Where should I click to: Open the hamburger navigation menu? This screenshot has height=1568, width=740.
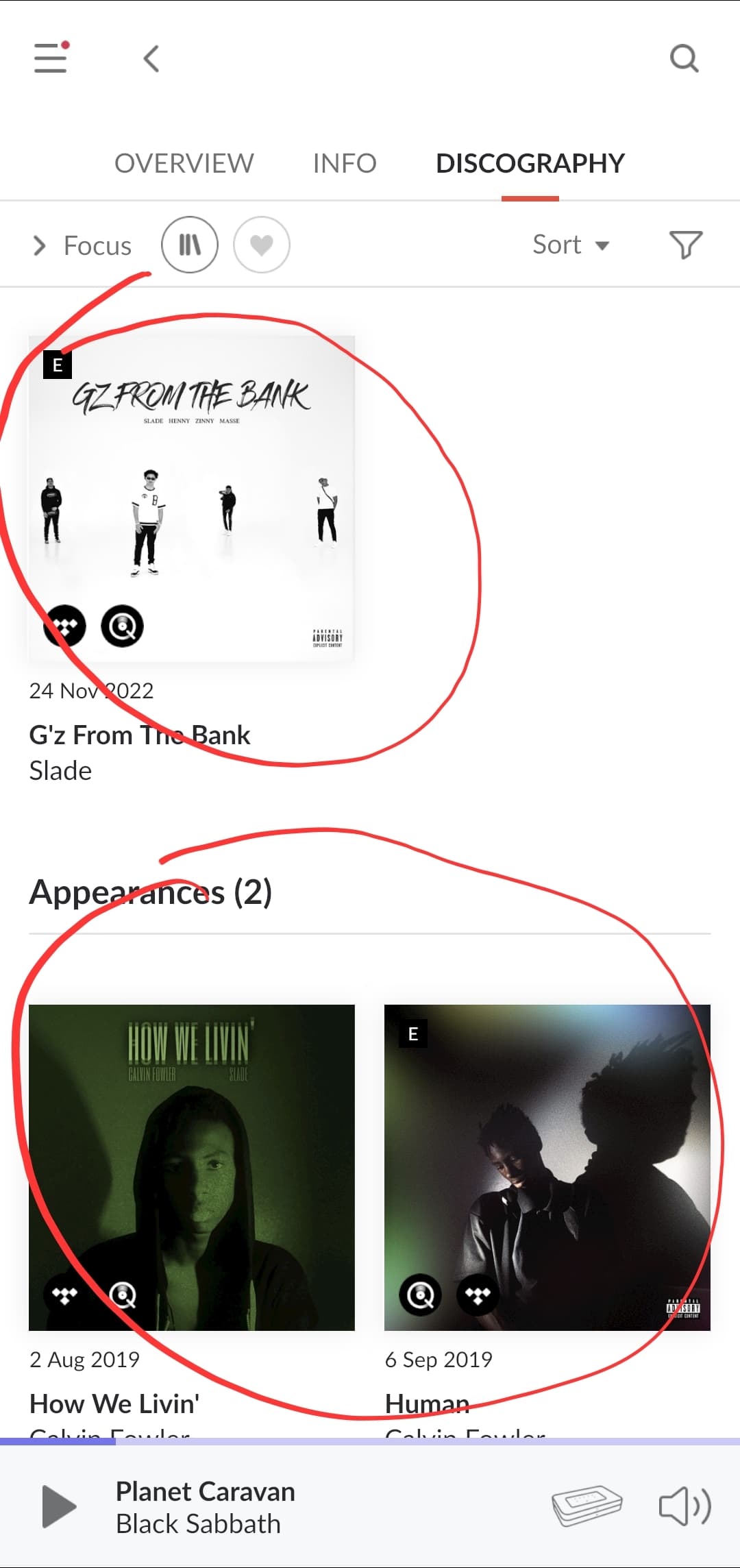pyautogui.click(x=51, y=57)
